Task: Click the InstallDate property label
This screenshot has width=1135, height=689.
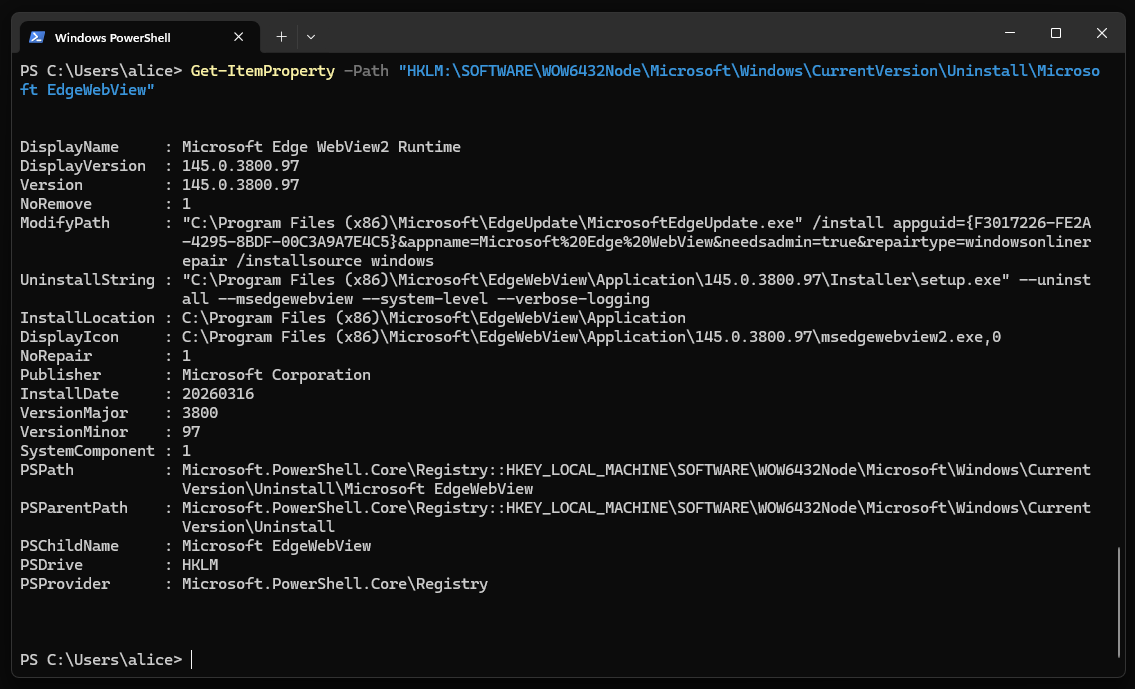Action: 69,394
